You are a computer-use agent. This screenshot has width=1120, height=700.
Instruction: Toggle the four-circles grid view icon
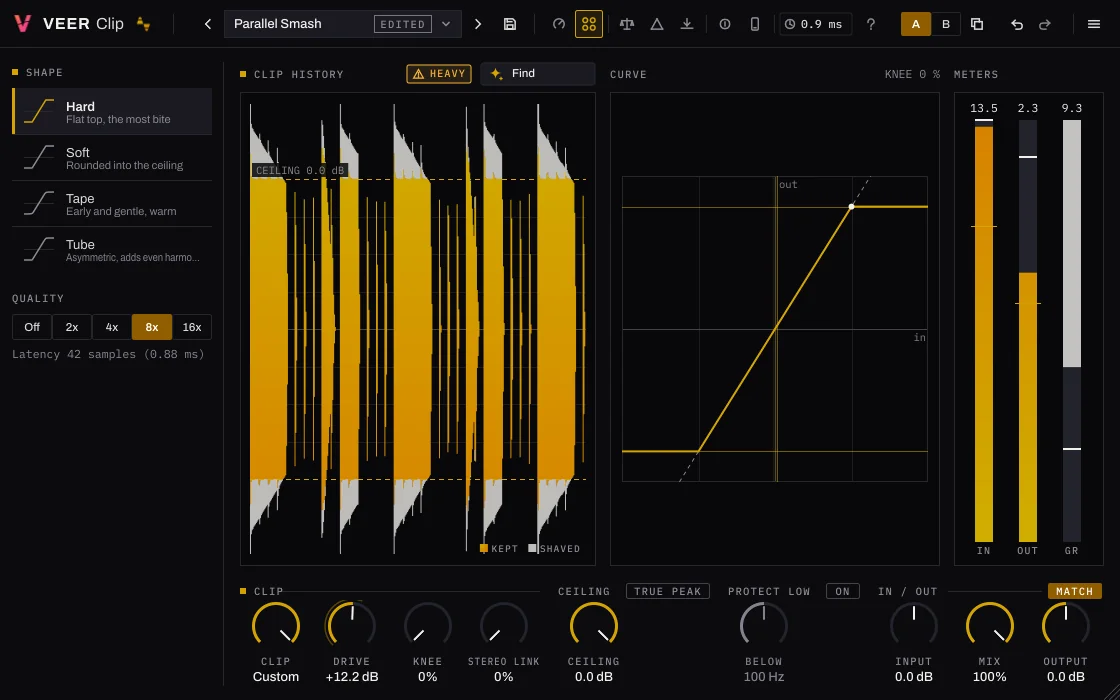click(x=589, y=24)
